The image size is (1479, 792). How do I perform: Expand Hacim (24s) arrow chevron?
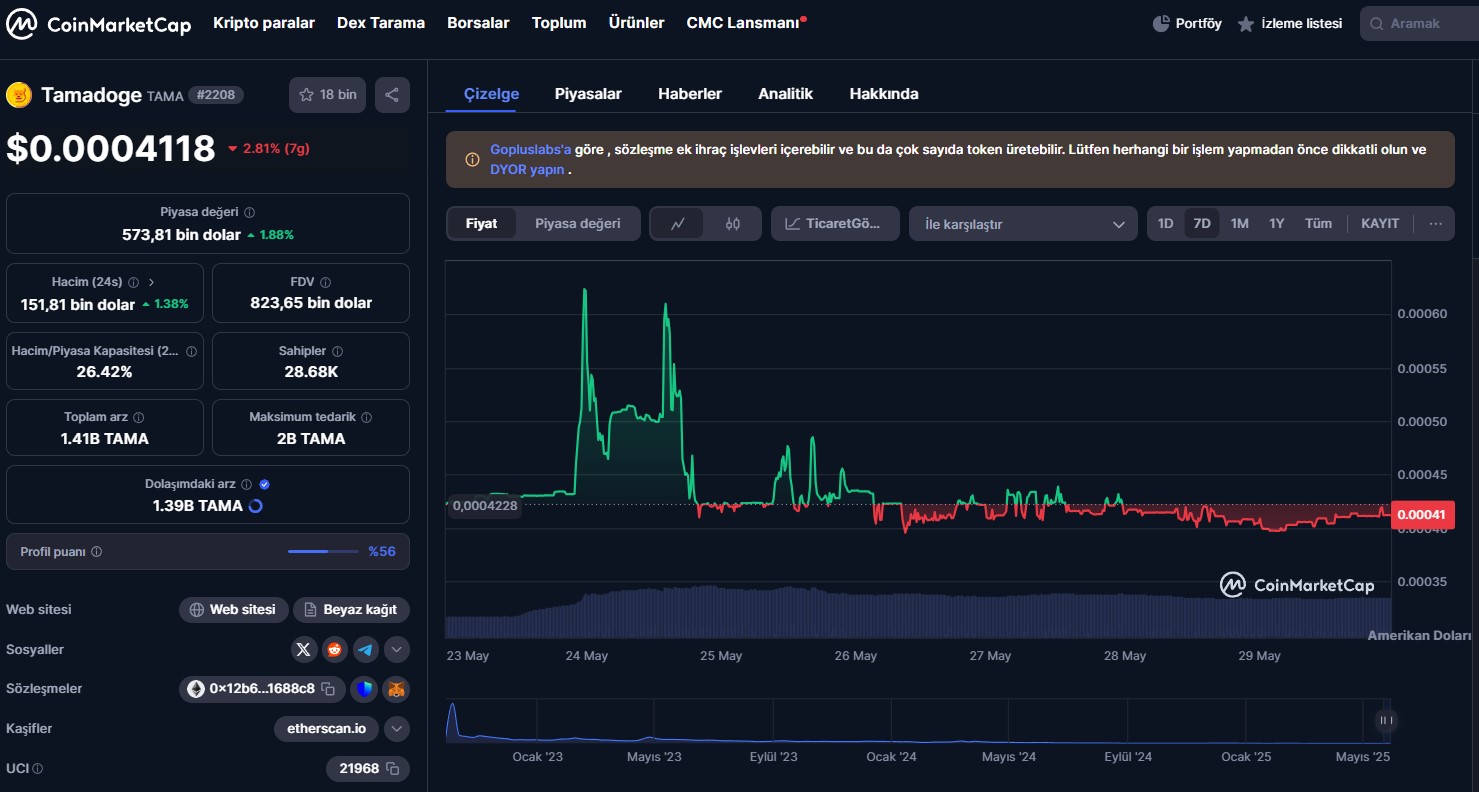tap(151, 282)
